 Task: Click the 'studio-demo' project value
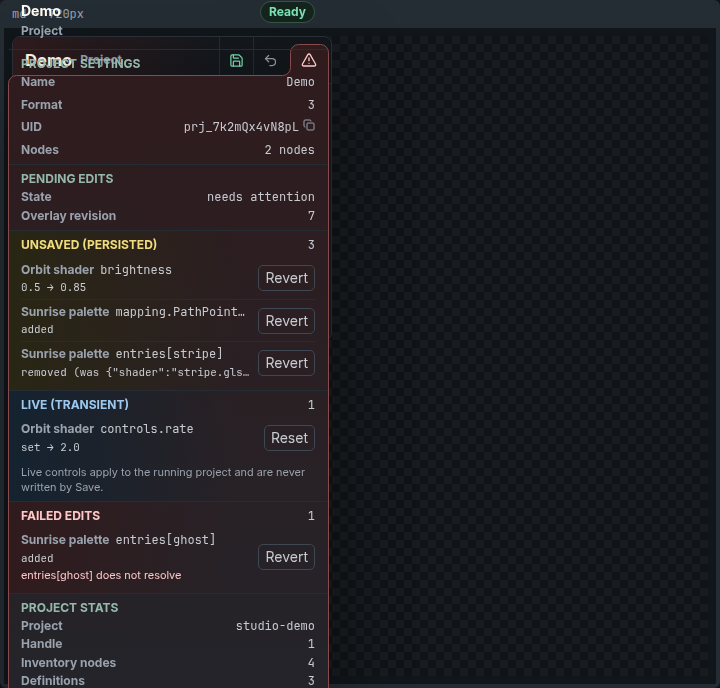[275, 626]
